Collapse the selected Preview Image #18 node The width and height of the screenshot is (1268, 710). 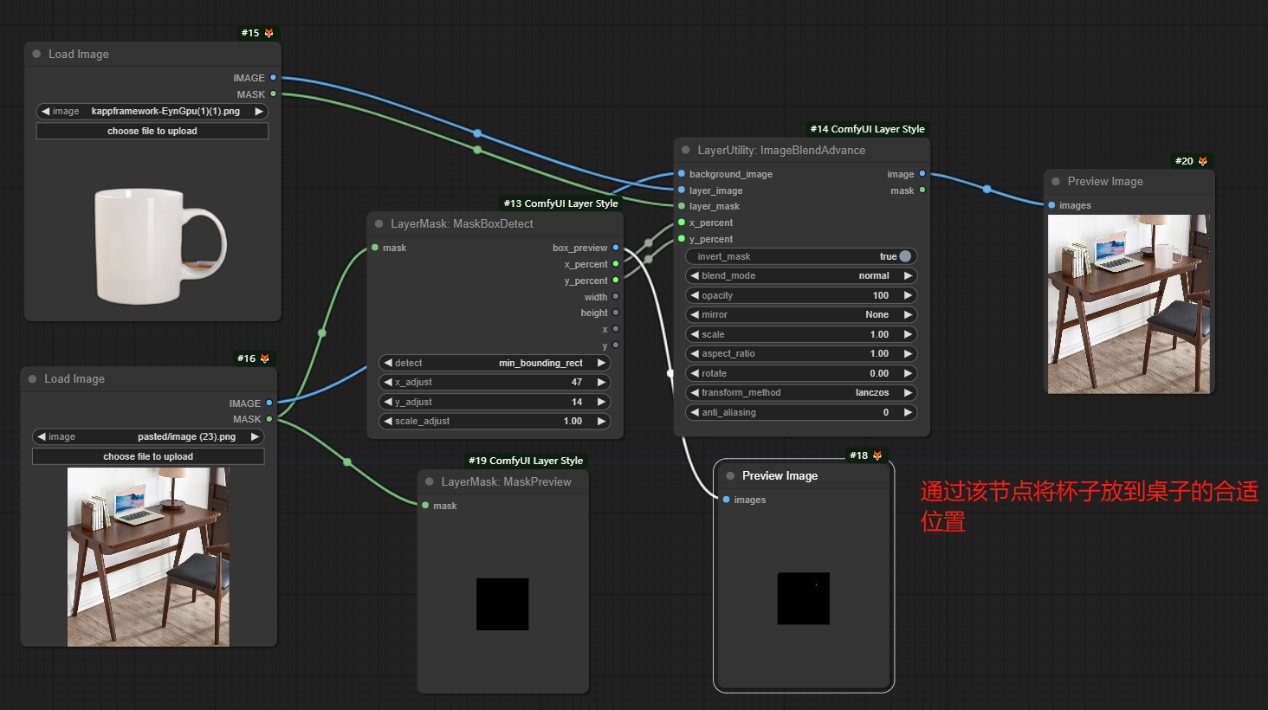pyautogui.click(x=730, y=476)
